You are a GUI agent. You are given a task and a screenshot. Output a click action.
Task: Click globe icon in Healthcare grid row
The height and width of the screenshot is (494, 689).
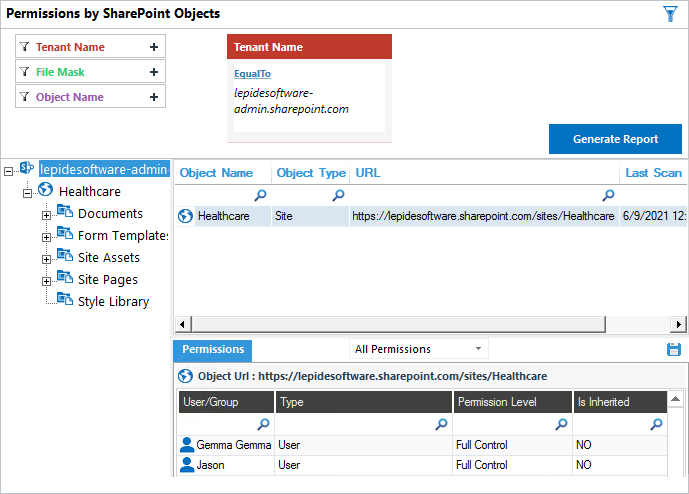(x=185, y=216)
